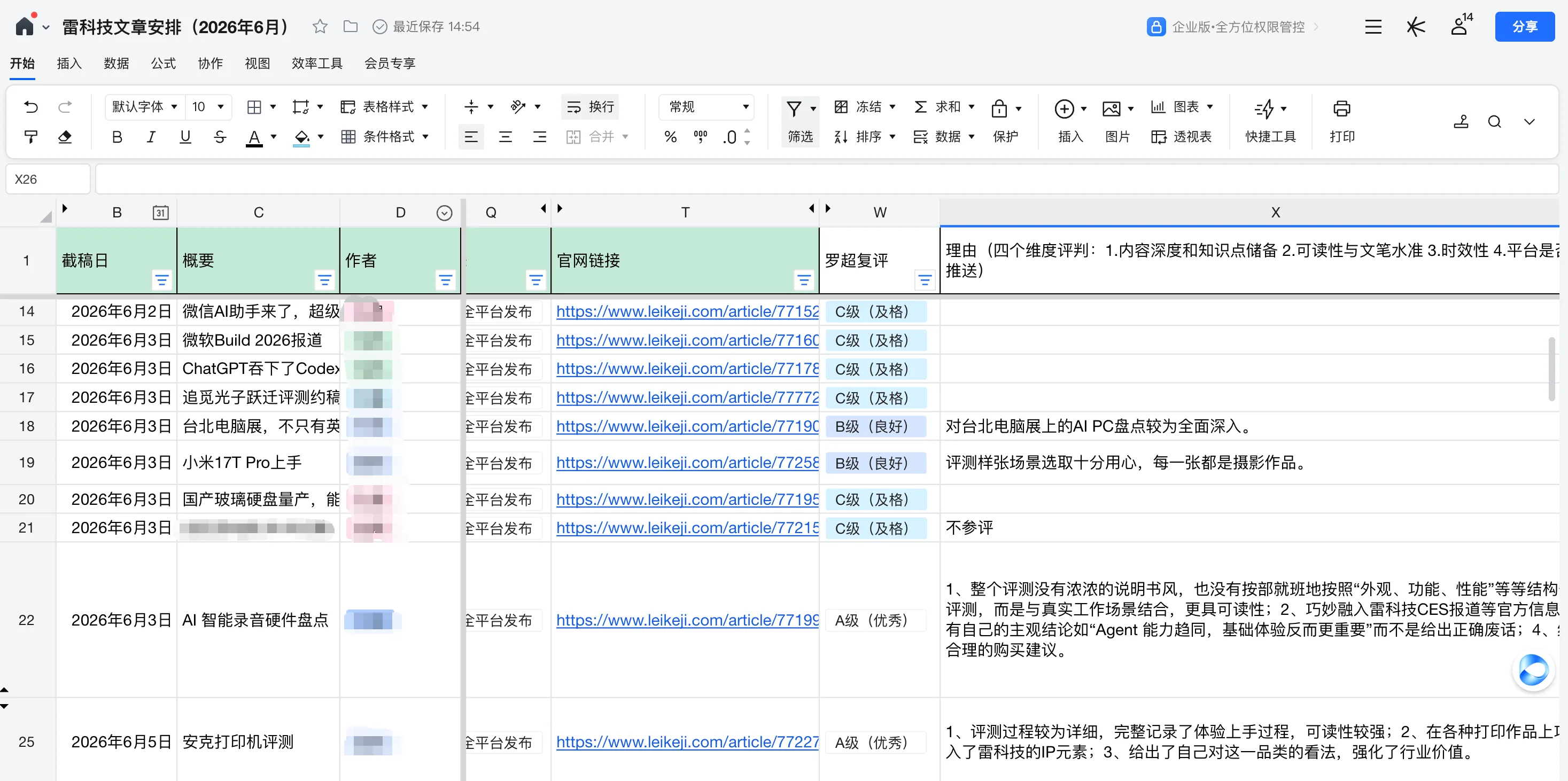1568x781 pixels.
Task: Click the calendar icon in column B header
Action: 161,212
